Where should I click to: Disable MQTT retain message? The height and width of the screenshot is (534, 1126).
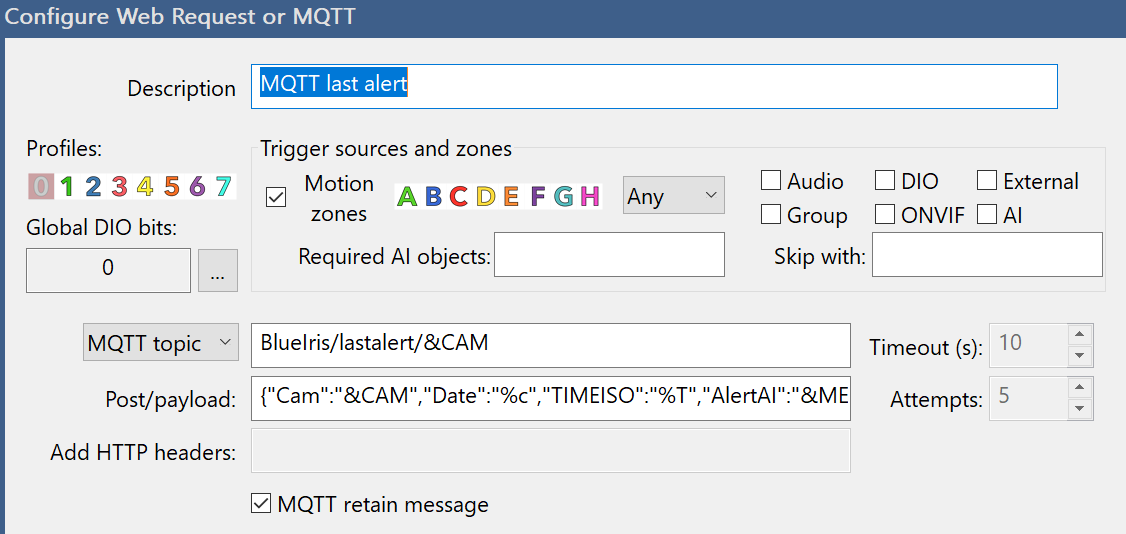pos(261,504)
